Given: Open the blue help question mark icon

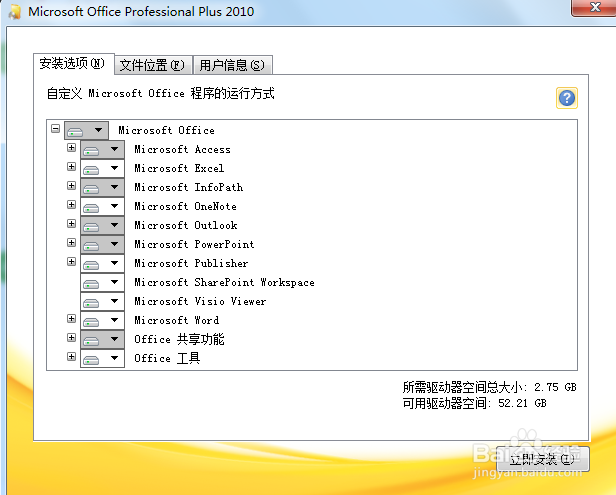Looking at the screenshot, I should pyautogui.click(x=566, y=98).
